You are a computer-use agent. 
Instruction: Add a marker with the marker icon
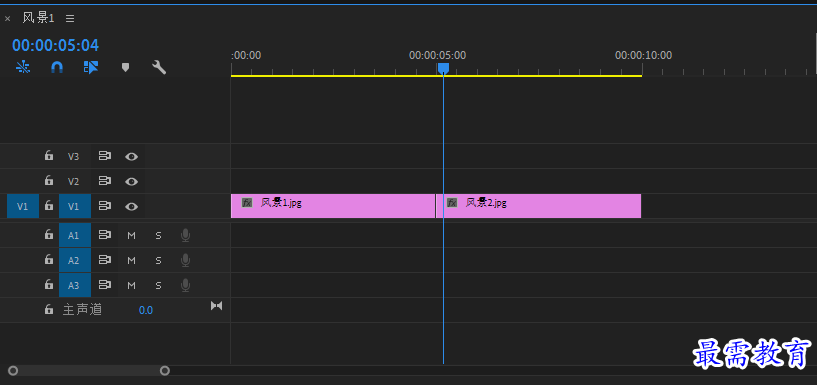click(x=125, y=67)
